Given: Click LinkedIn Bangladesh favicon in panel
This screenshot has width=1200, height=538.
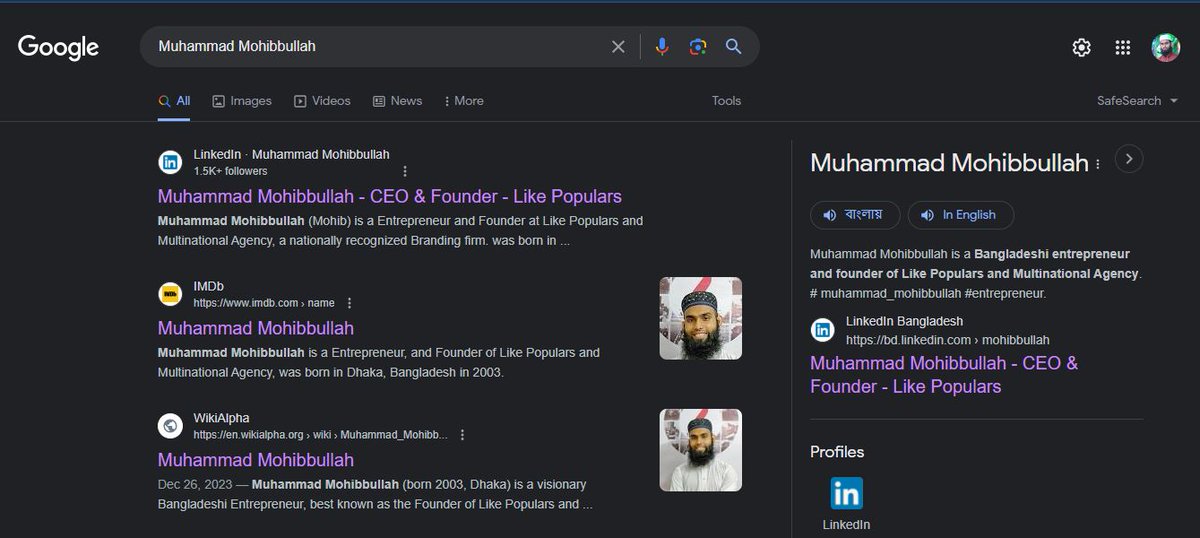Looking at the screenshot, I should [x=822, y=330].
